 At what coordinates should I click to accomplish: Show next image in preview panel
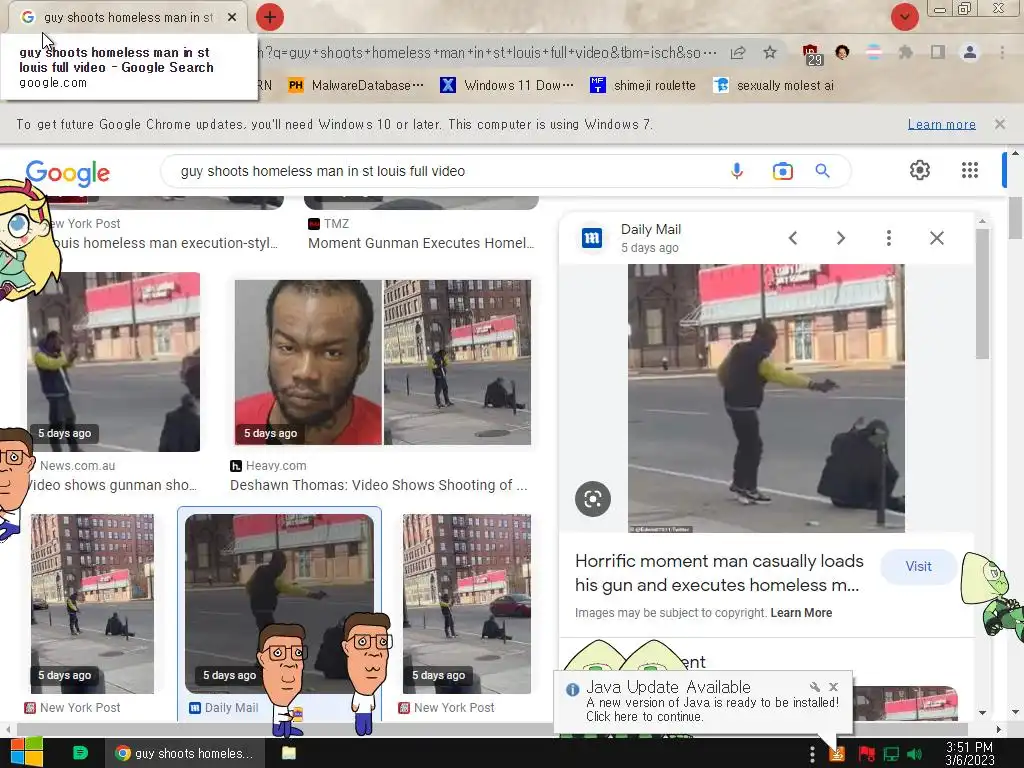[x=840, y=238]
